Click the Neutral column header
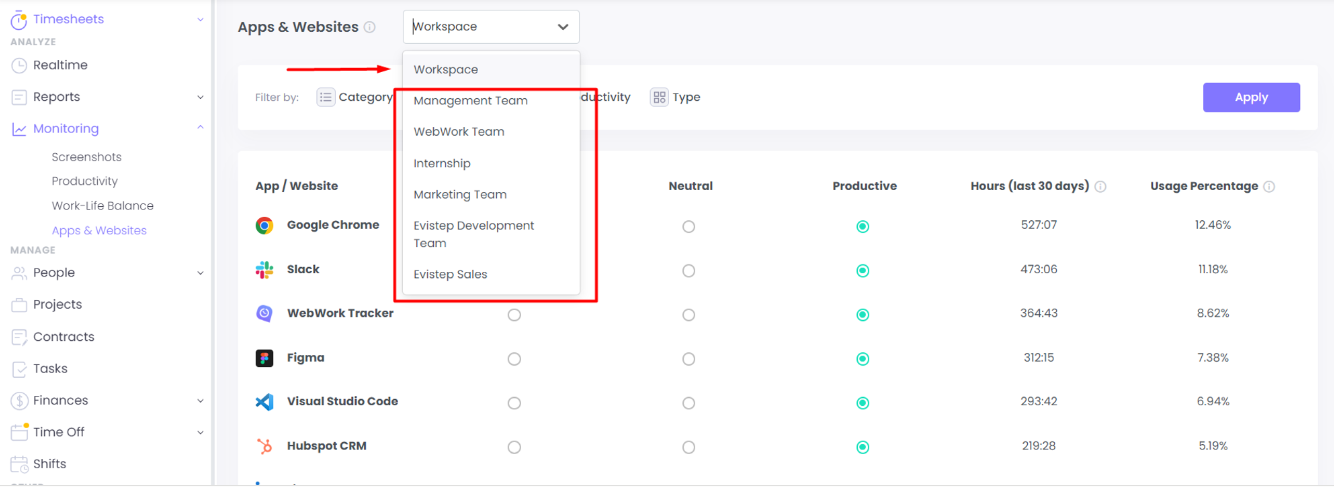Image resolution: width=1334 pixels, height=487 pixels. (x=691, y=186)
